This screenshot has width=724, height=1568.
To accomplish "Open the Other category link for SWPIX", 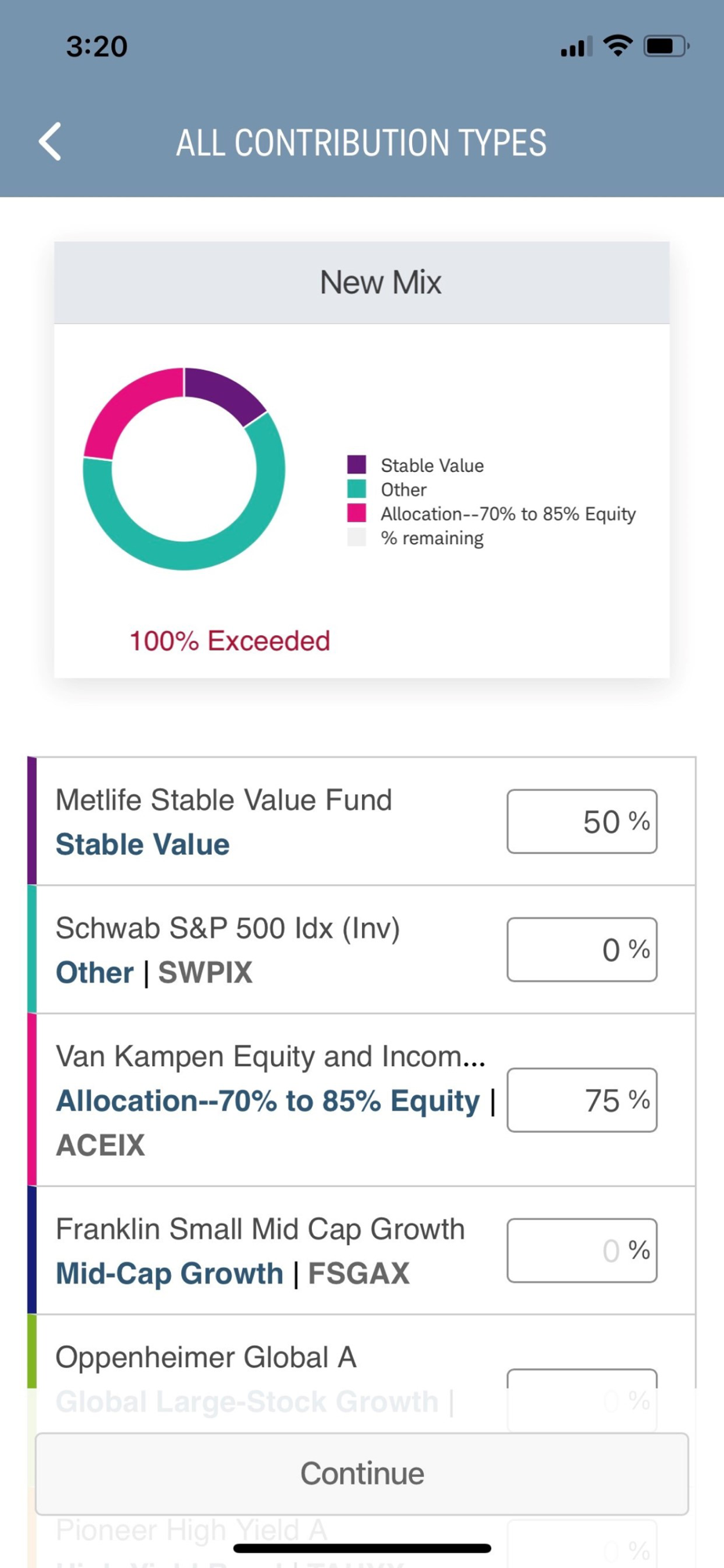I will pos(95,972).
